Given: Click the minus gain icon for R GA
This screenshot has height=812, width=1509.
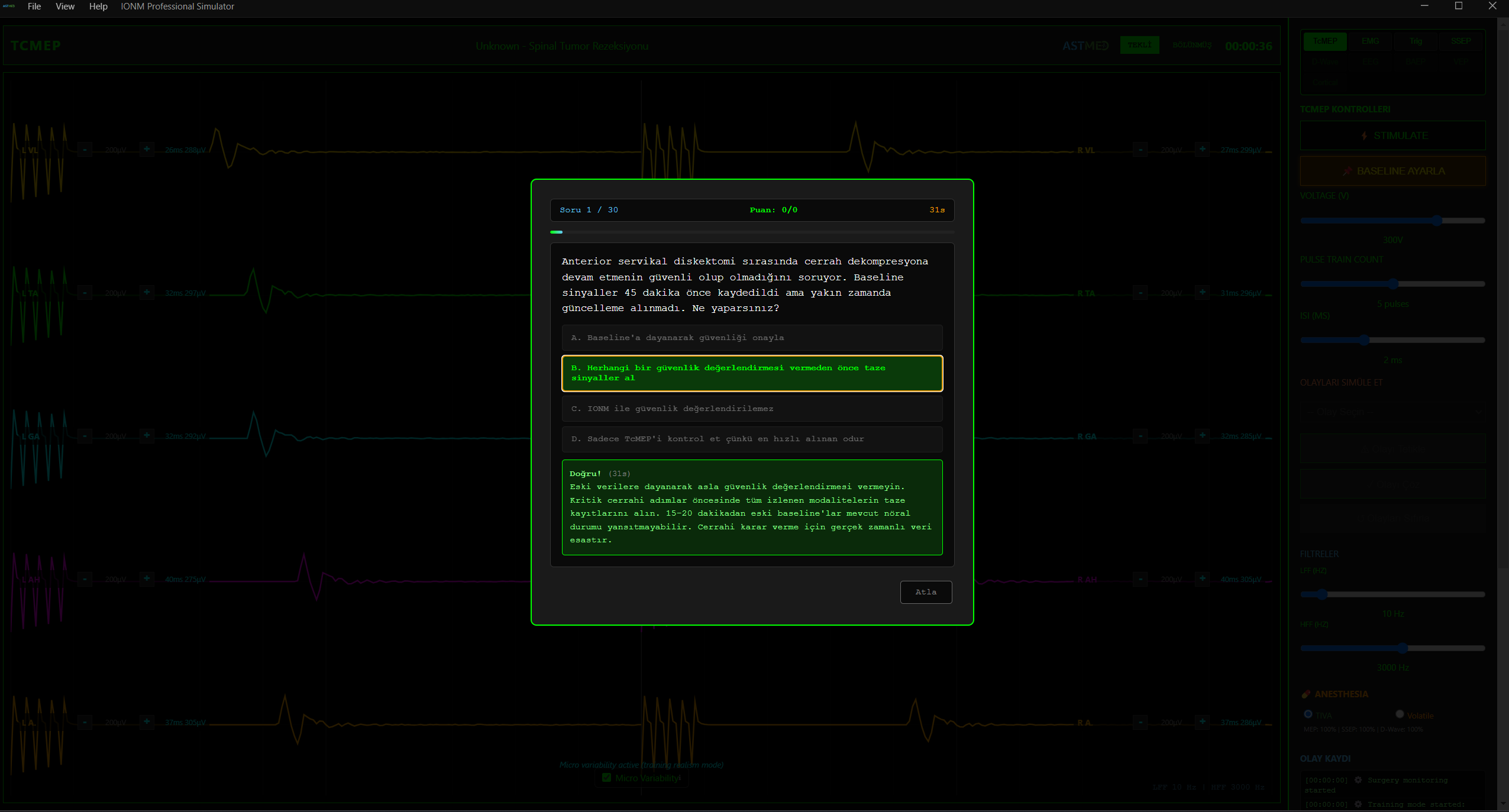Looking at the screenshot, I should [1140, 436].
